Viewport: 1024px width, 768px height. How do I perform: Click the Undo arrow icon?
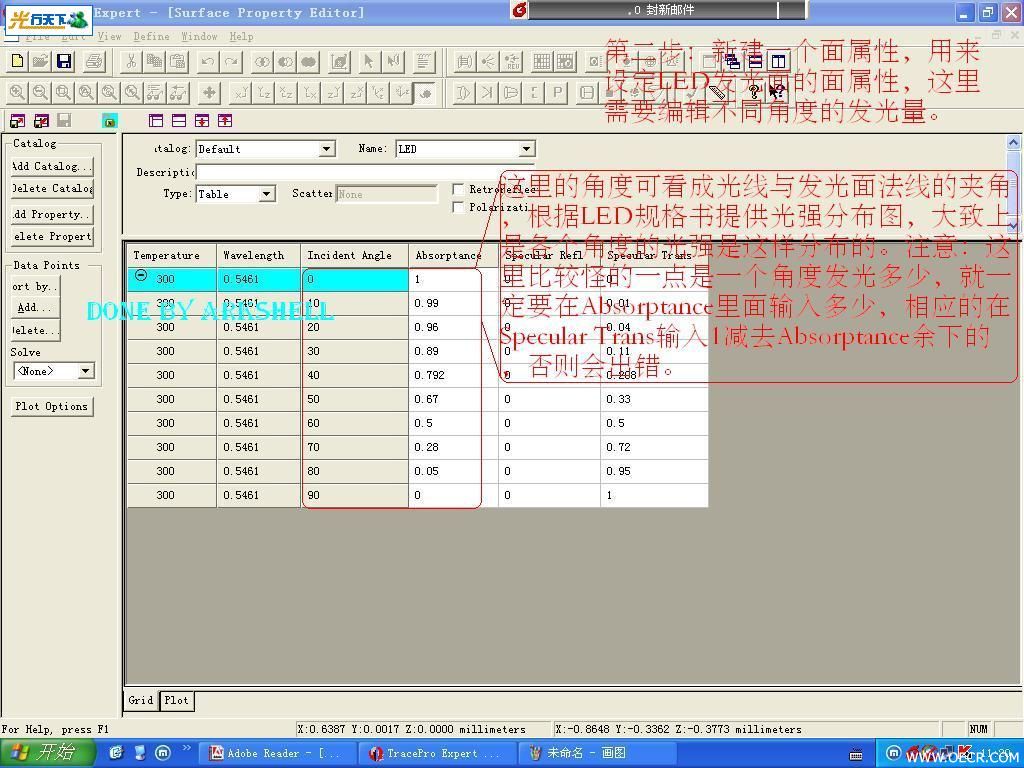(x=208, y=61)
